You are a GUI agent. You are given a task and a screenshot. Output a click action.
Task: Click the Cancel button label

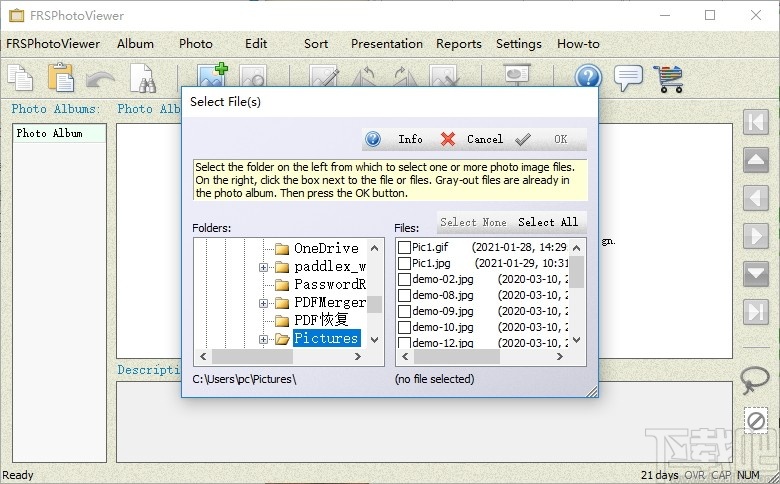point(485,139)
